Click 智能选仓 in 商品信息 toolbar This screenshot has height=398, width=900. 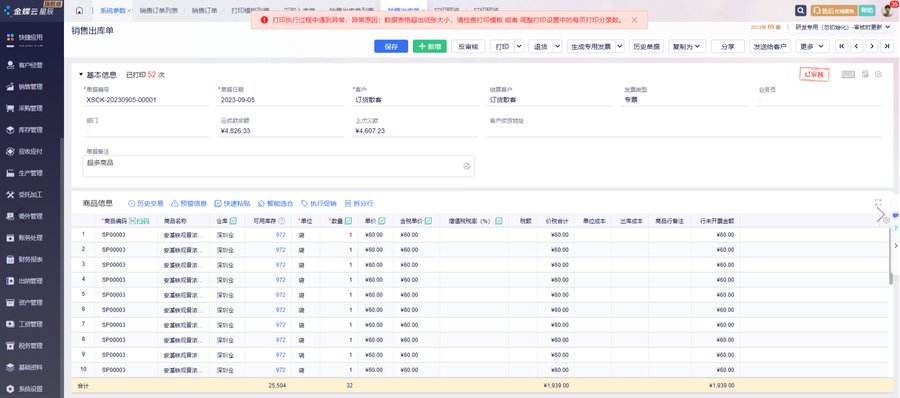[276, 203]
